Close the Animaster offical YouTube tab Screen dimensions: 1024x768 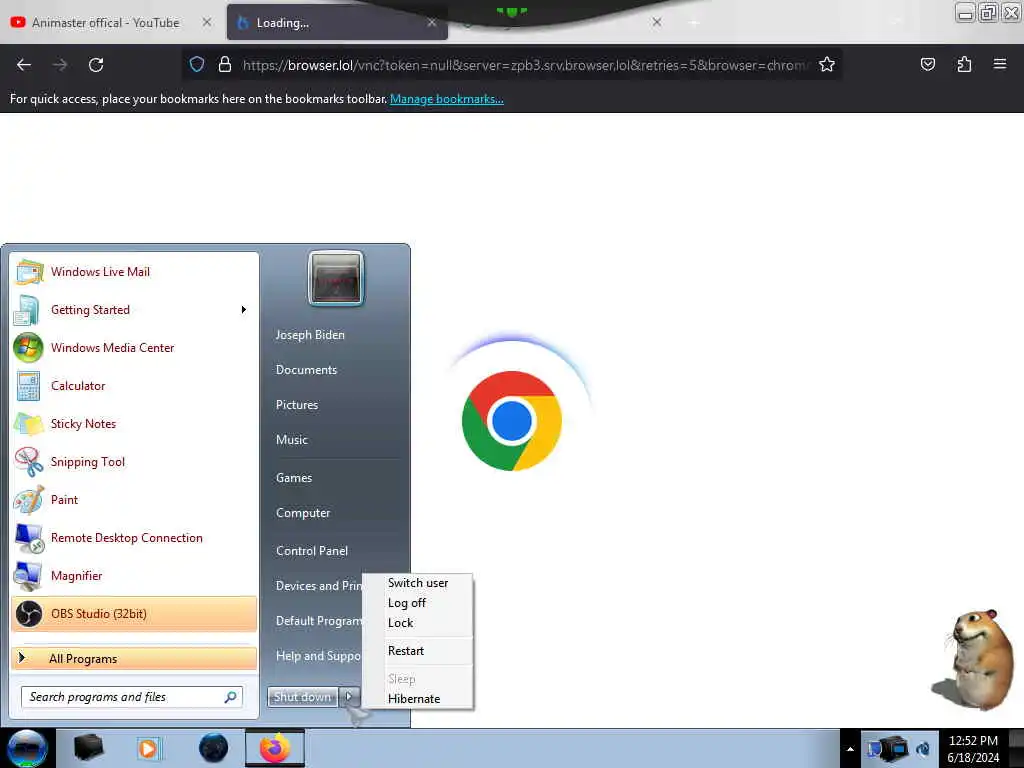(207, 22)
